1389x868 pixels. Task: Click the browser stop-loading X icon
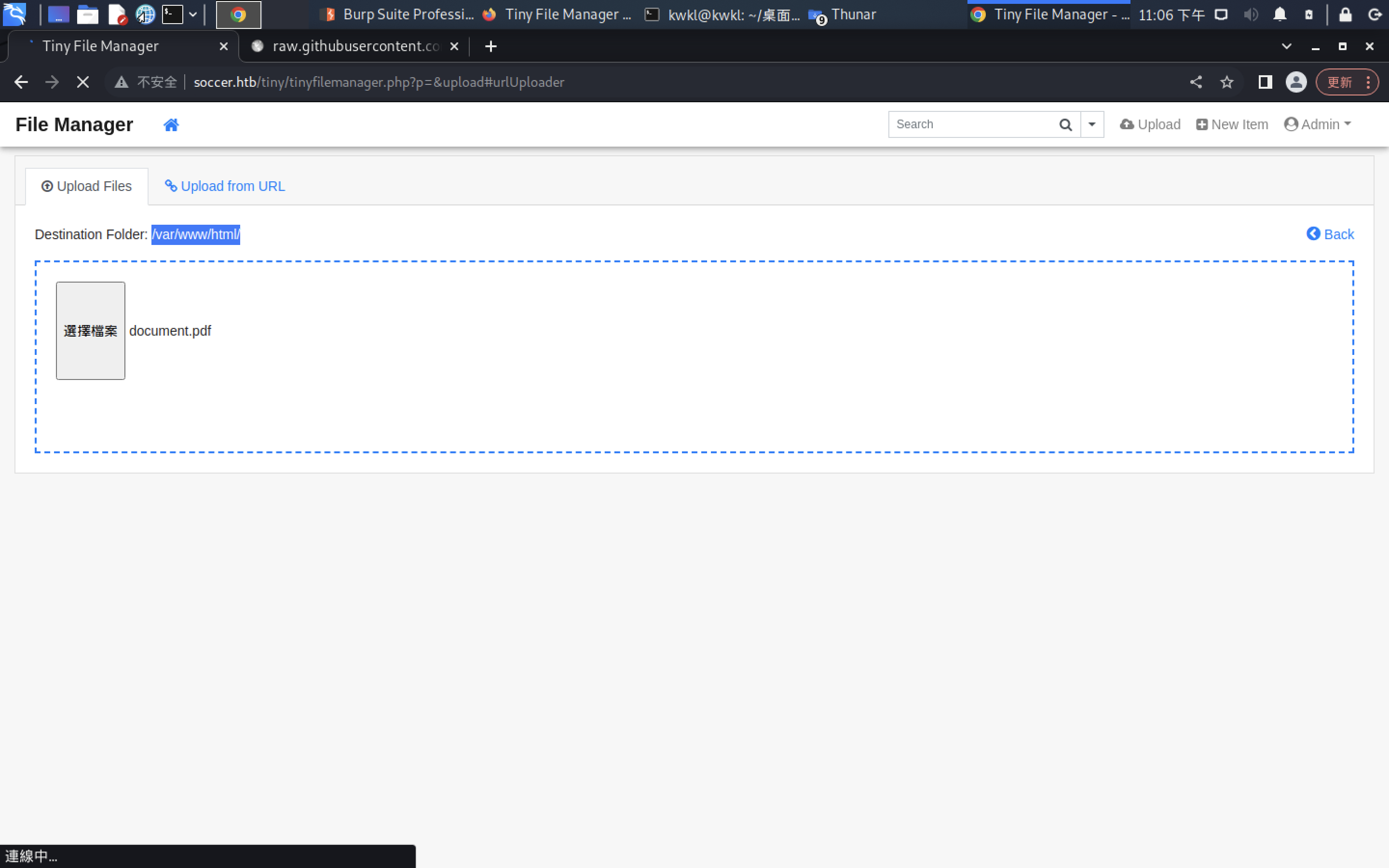coord(82,82)
